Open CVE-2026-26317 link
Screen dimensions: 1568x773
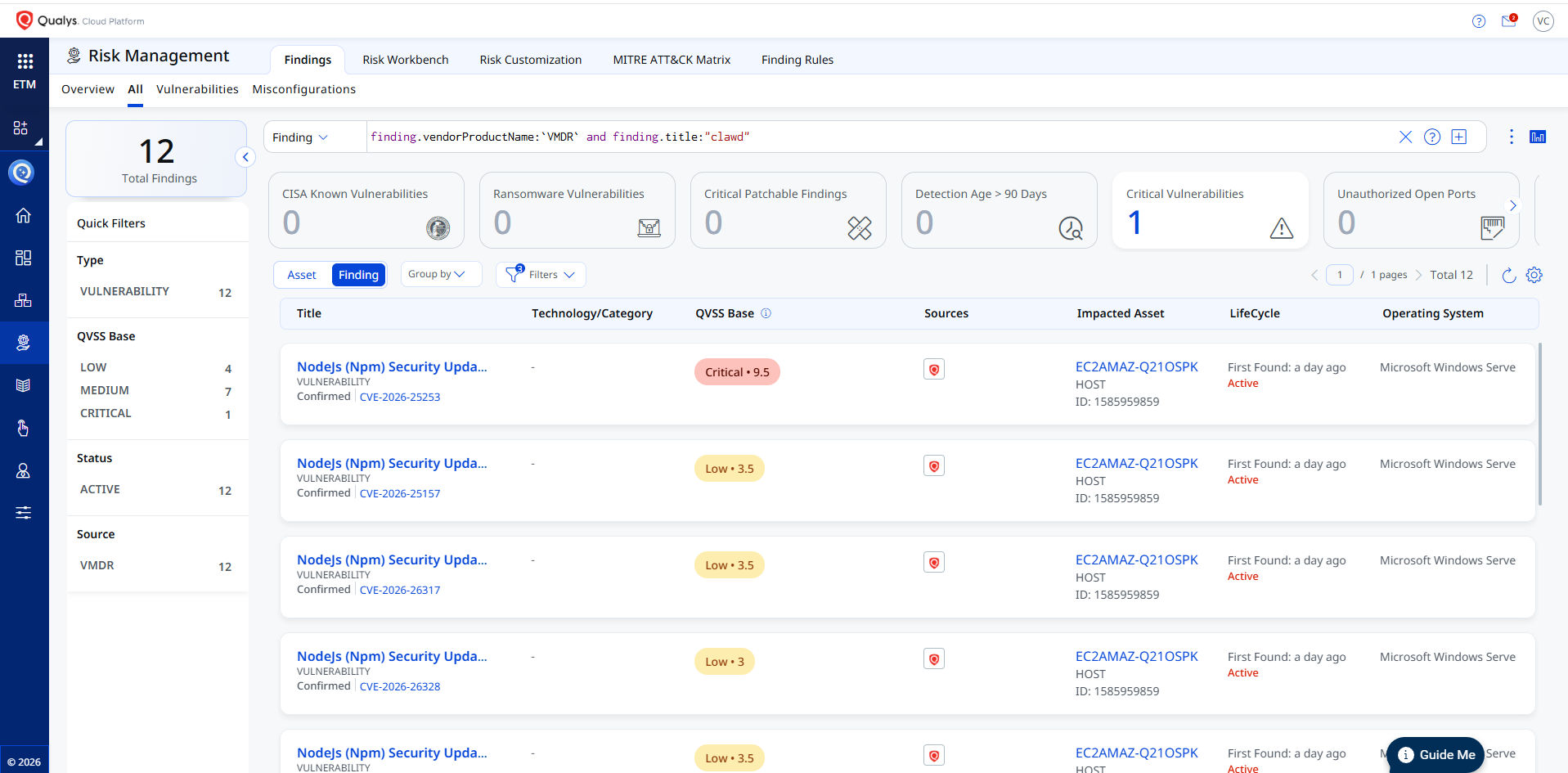point(400,590)
